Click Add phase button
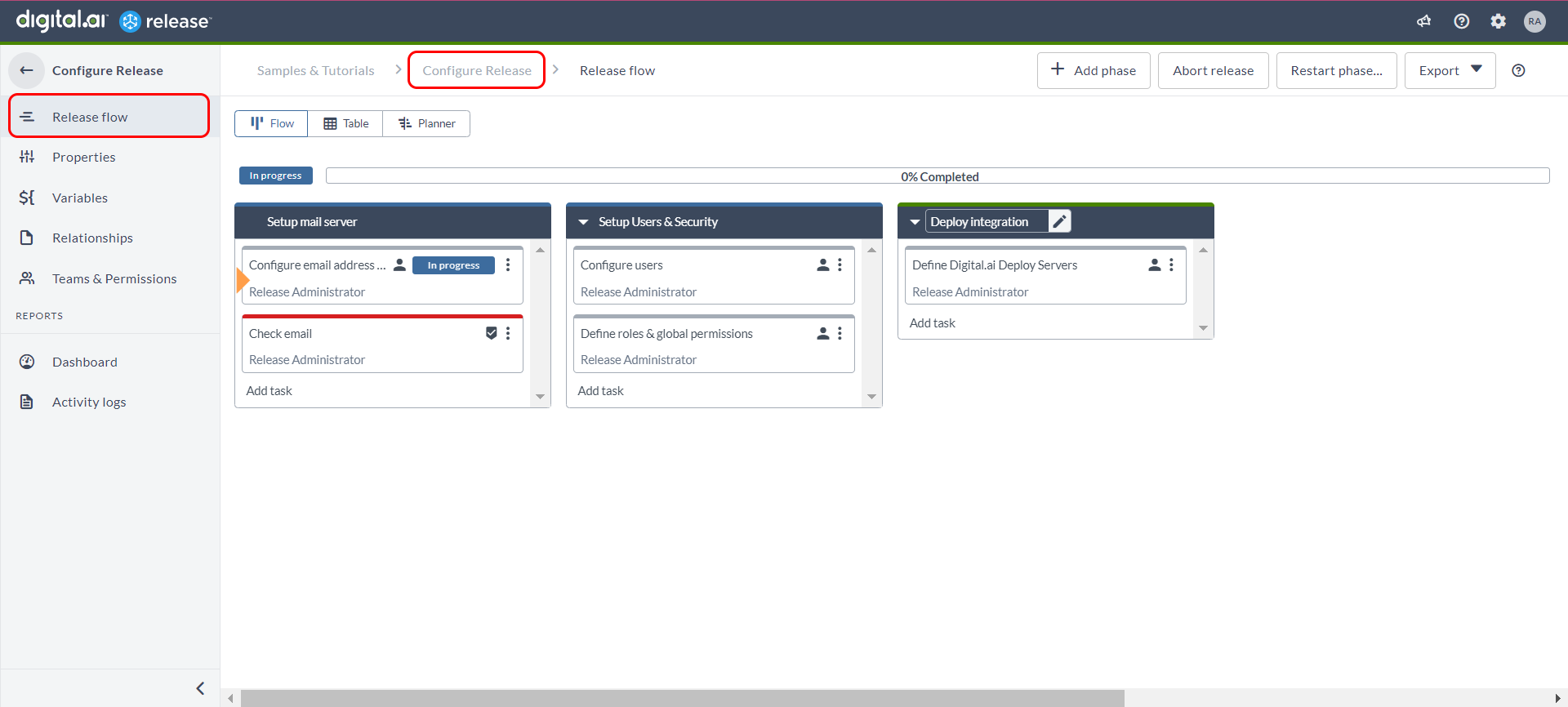This screenshot has height=707, width=1568. click(x=1094, y=70)
